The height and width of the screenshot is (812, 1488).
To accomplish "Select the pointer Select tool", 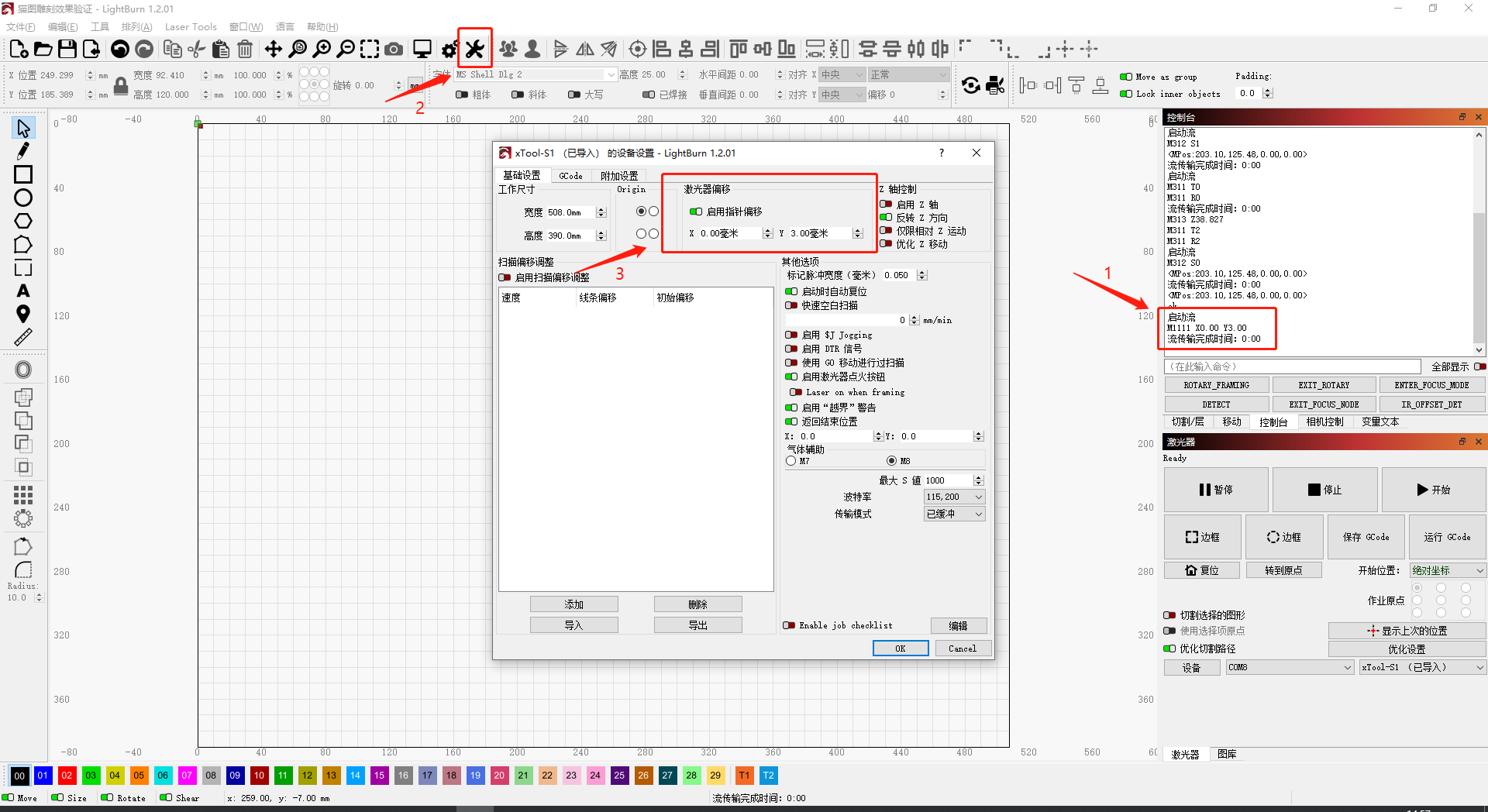I will [23, 128].
